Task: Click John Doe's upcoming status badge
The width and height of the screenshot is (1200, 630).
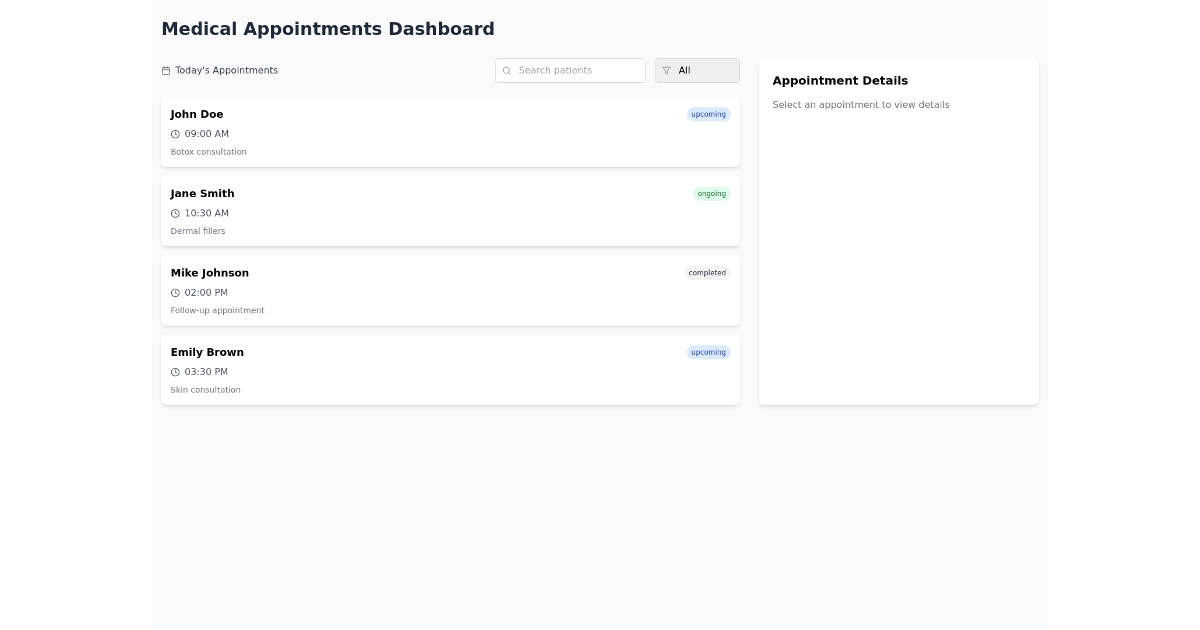Action: 708,114
